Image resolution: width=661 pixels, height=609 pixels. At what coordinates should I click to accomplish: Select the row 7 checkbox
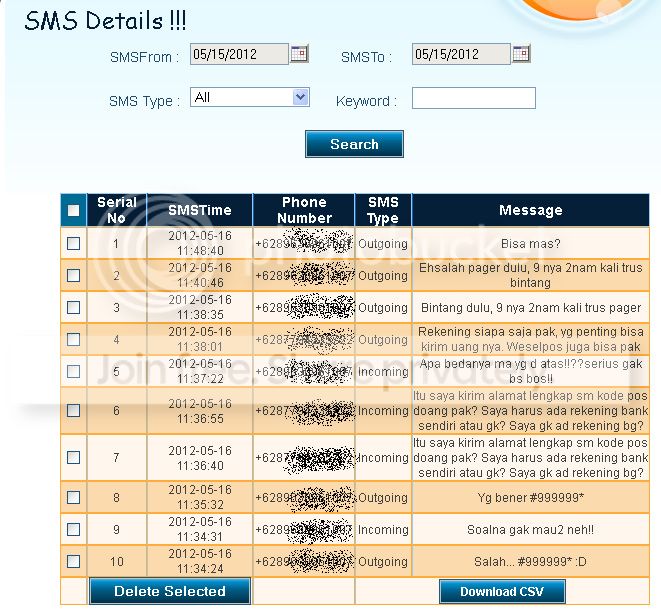(x=73, y=457)
